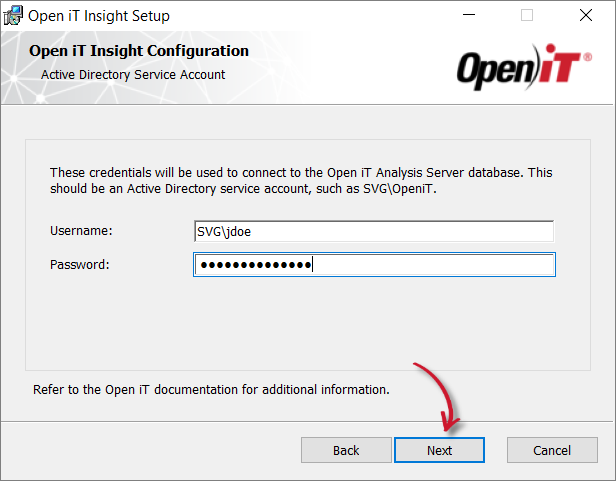The width and height of the screenshot is (616, 481).
Task: Click 'Refer to the Open iT documentation' text
Action: [x=211, y=389]
